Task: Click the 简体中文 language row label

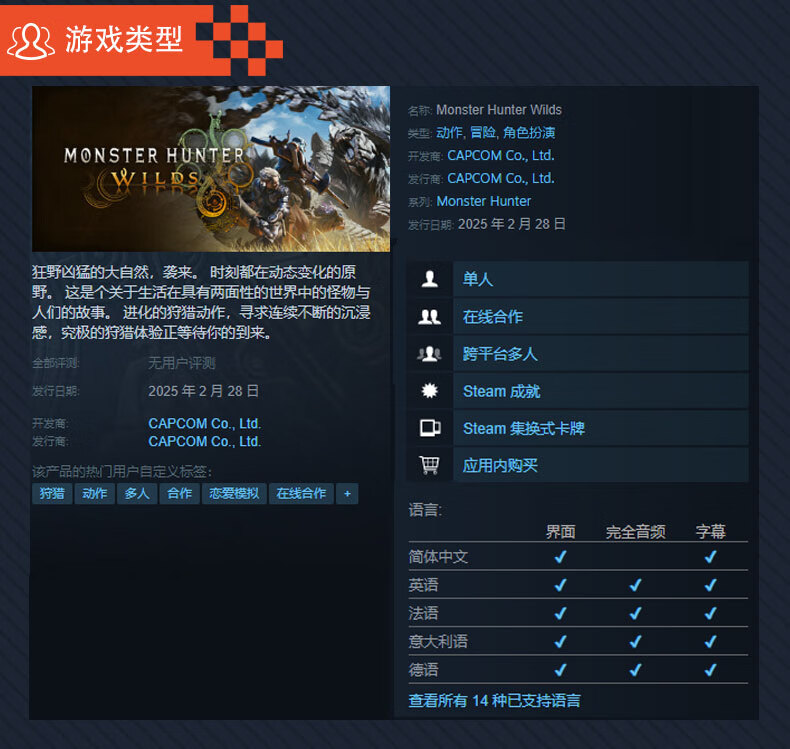Action: click(x=438, y=557)
